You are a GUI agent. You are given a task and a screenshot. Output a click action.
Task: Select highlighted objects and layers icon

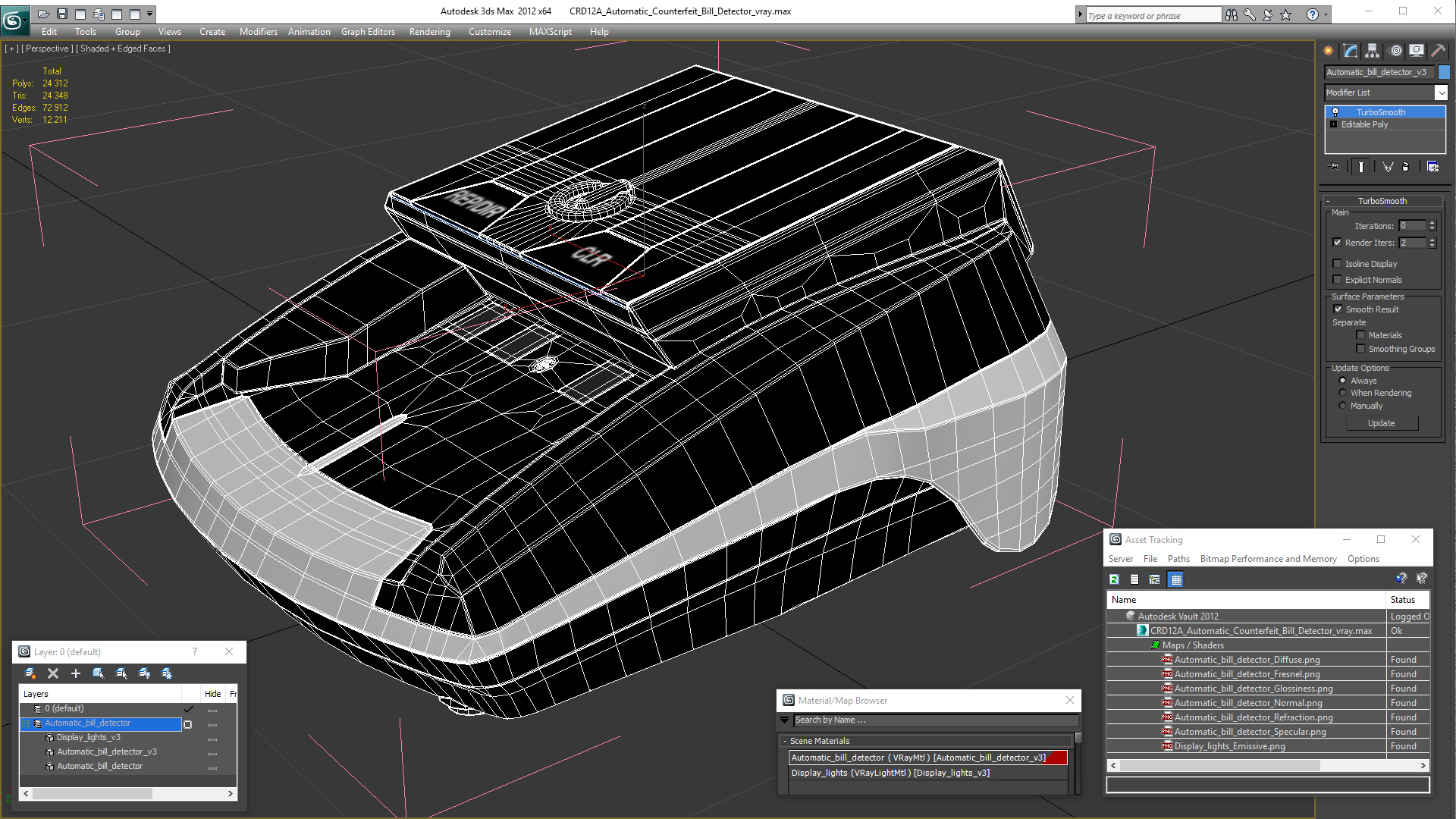(x=99, y=673)
